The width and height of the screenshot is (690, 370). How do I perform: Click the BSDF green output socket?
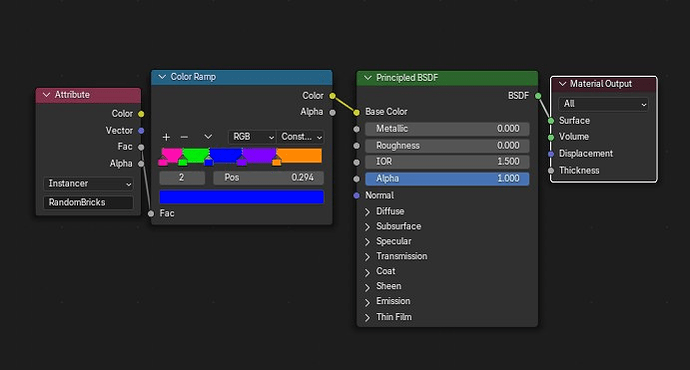538,96
